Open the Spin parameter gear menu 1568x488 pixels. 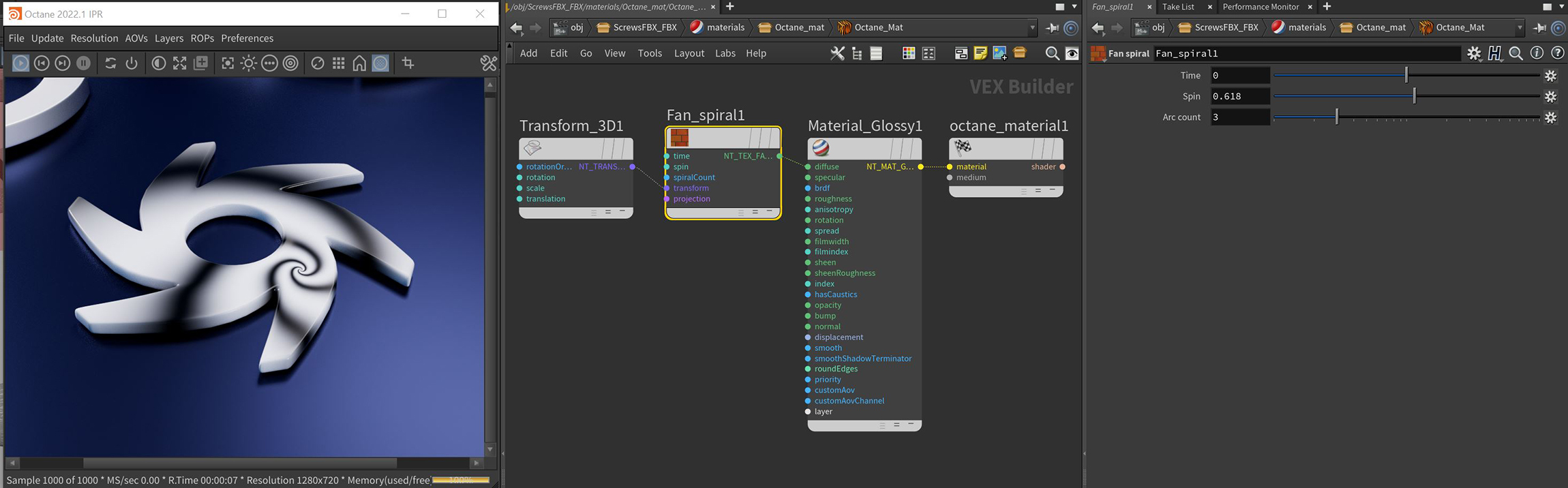(1550, 97)
